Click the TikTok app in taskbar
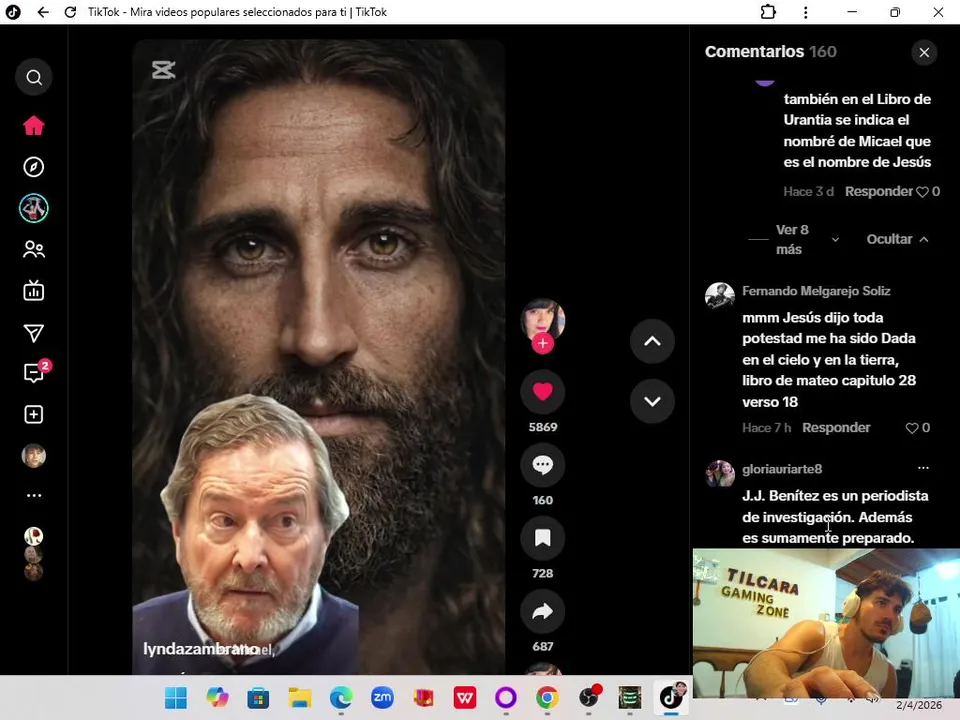This screenshot has height=720, width=960. pos(672,697)
